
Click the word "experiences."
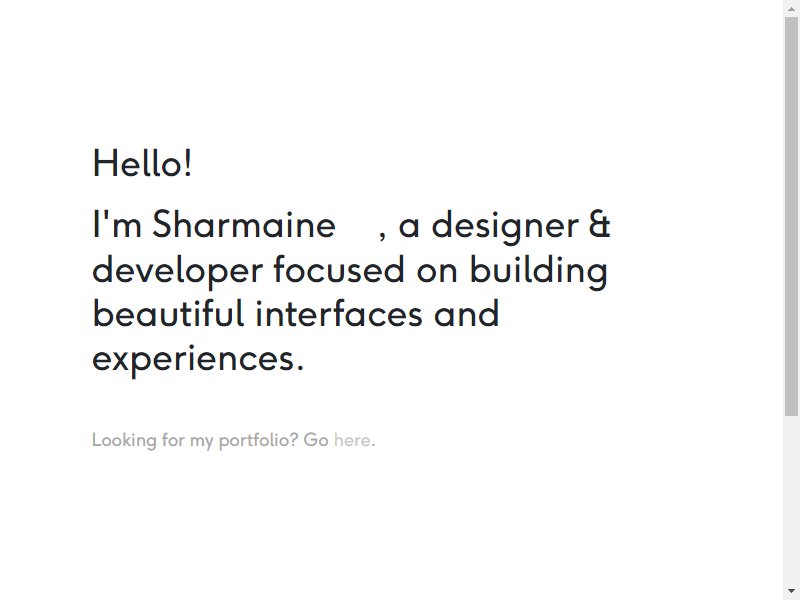(x=198, y=360)
